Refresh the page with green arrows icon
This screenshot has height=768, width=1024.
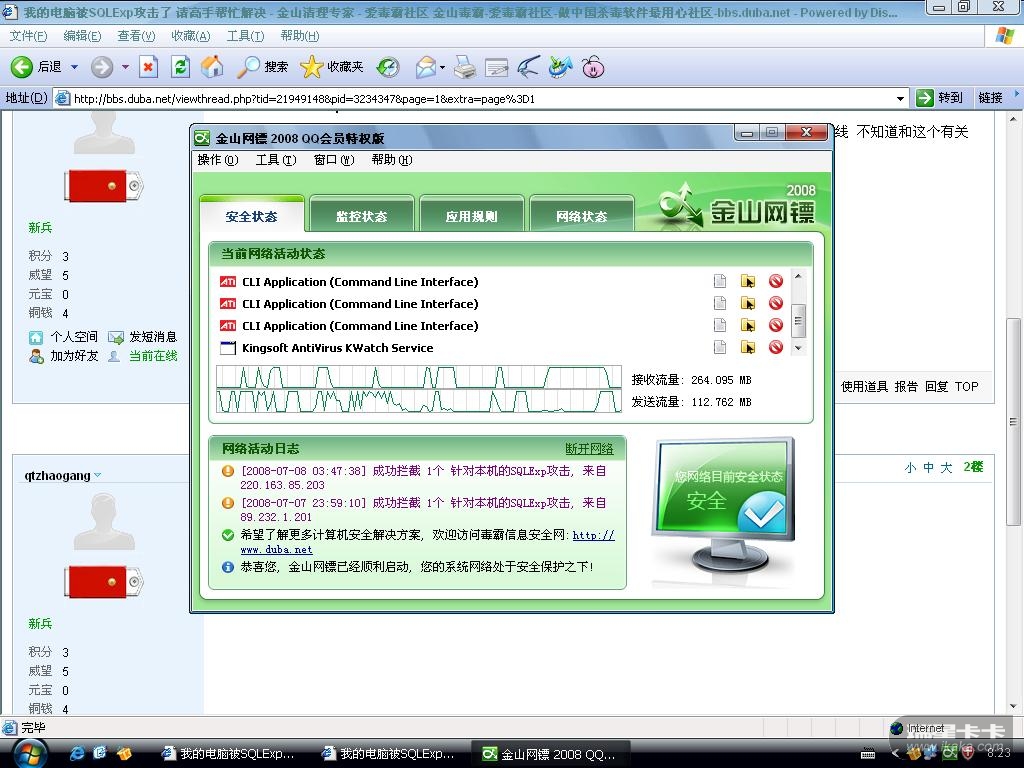click(x=180, y=67)
